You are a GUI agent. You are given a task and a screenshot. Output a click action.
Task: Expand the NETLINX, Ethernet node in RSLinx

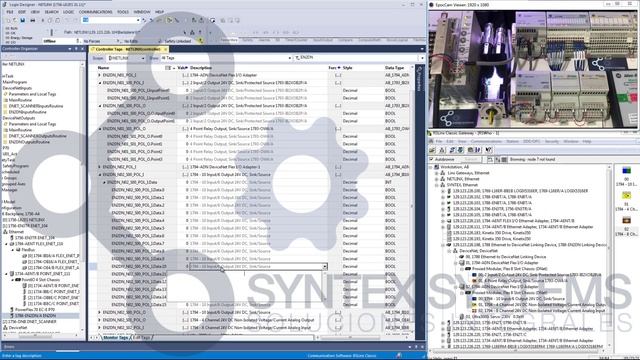coord(437,179)
